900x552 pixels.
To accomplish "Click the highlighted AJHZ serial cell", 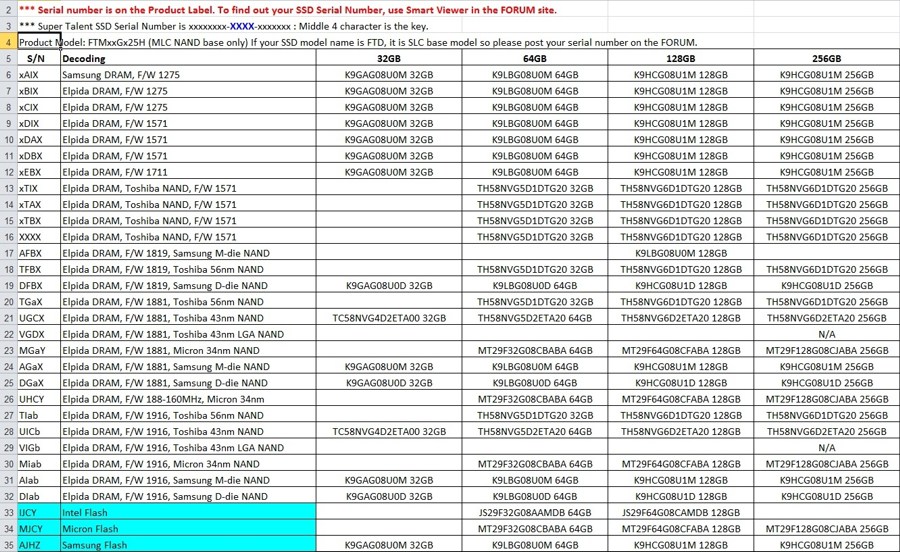I will coord(38,545).
